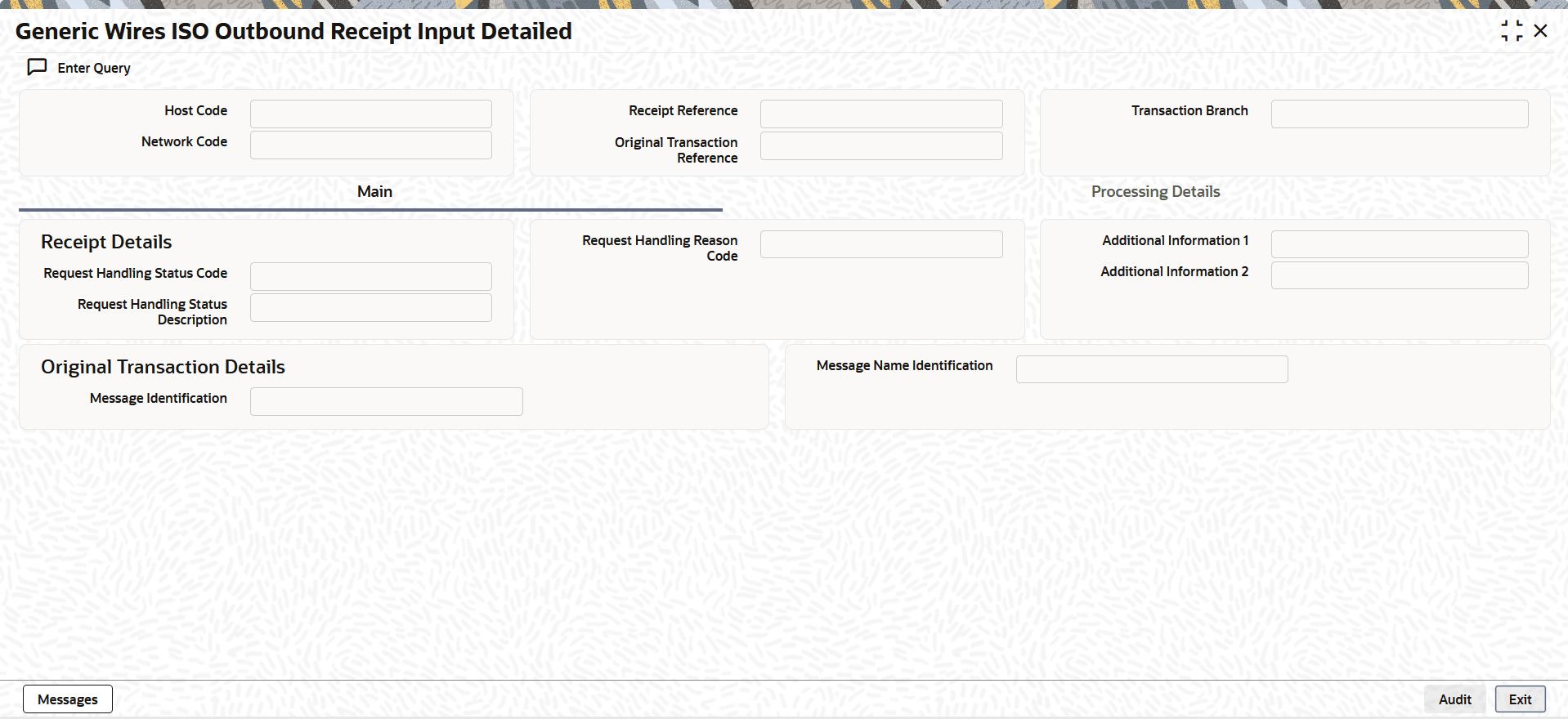Viewport: 1568px width, 719px height.
Task: Select the Message Identification input box
Action: tap(387, 401)
